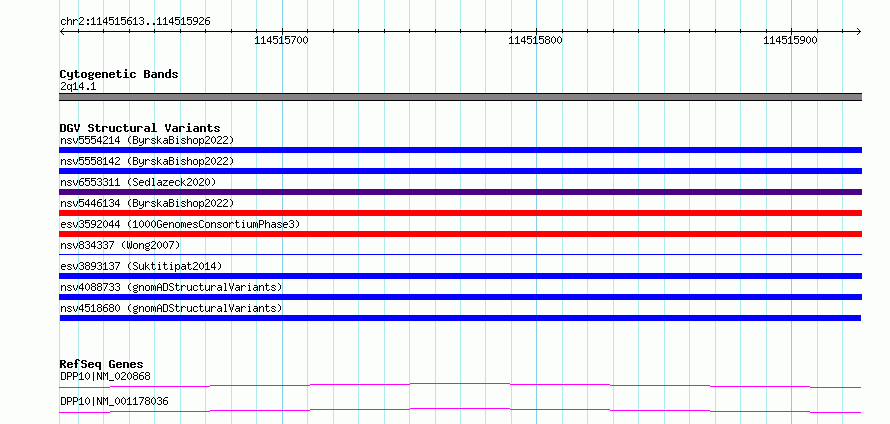
Task: Click the blue bar under nsv4088733
Action: click(460, 297)
